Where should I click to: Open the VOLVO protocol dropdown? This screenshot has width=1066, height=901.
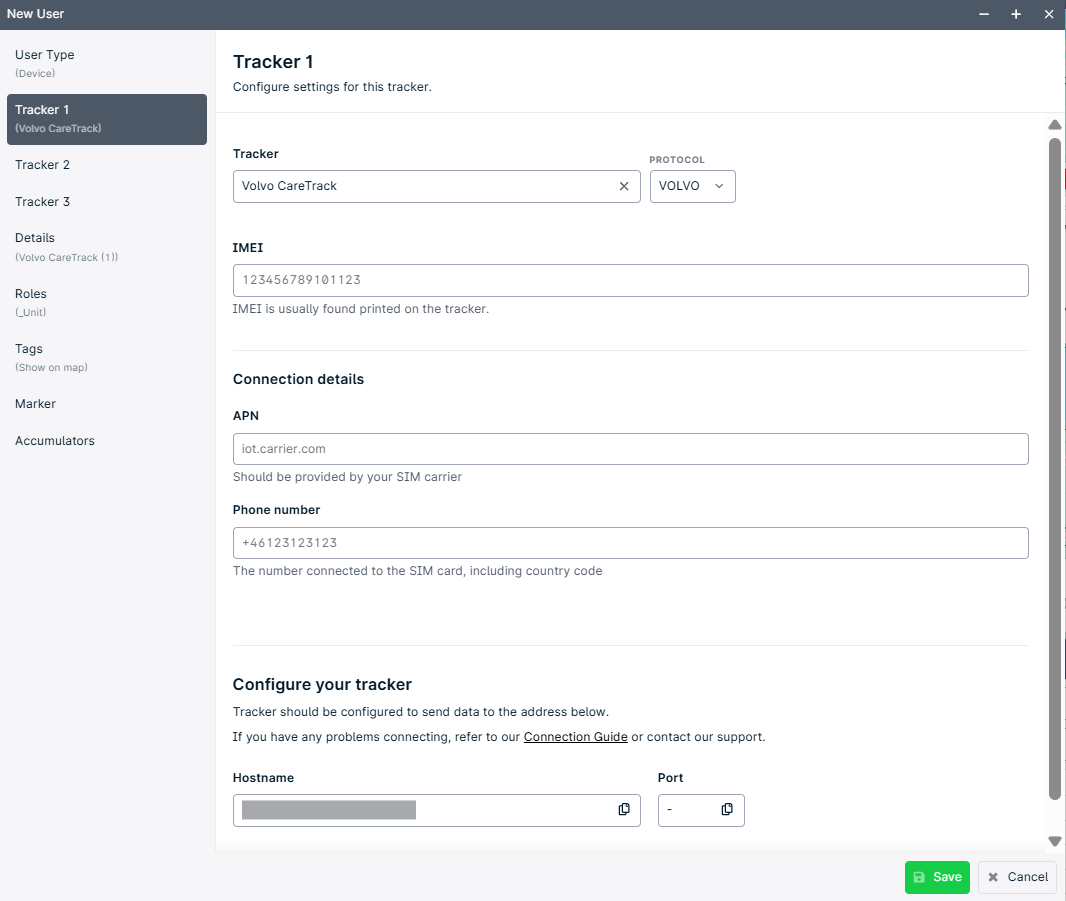pyautogui.click(x=692, y=186)
